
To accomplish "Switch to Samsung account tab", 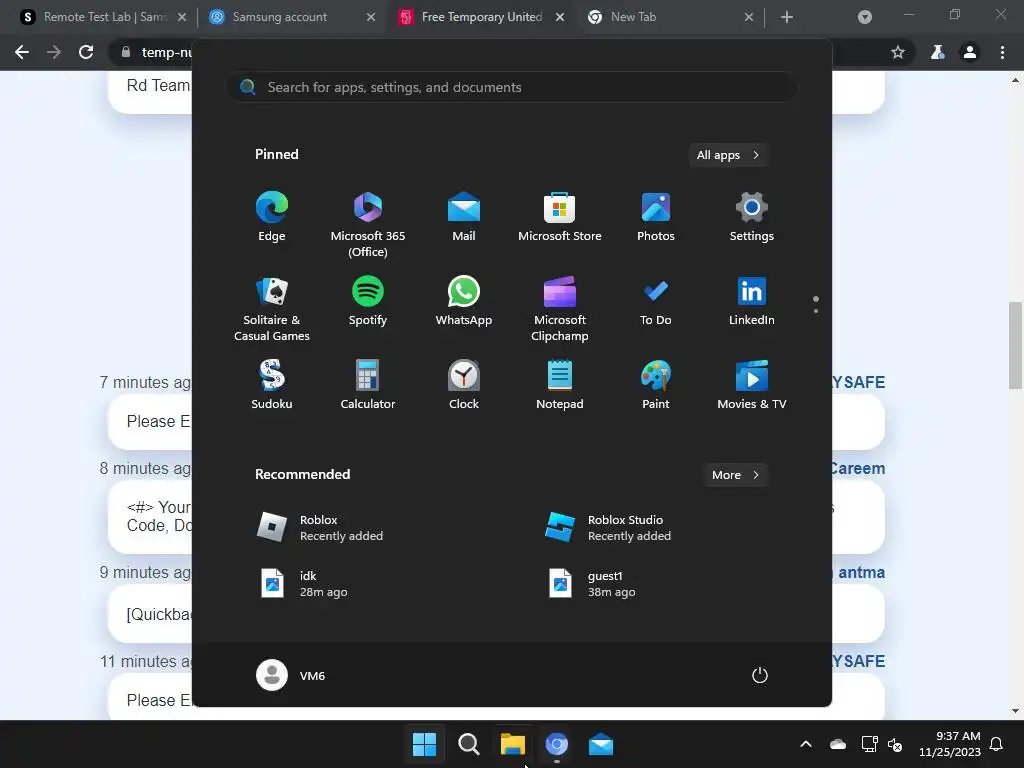I will point(291,17).
